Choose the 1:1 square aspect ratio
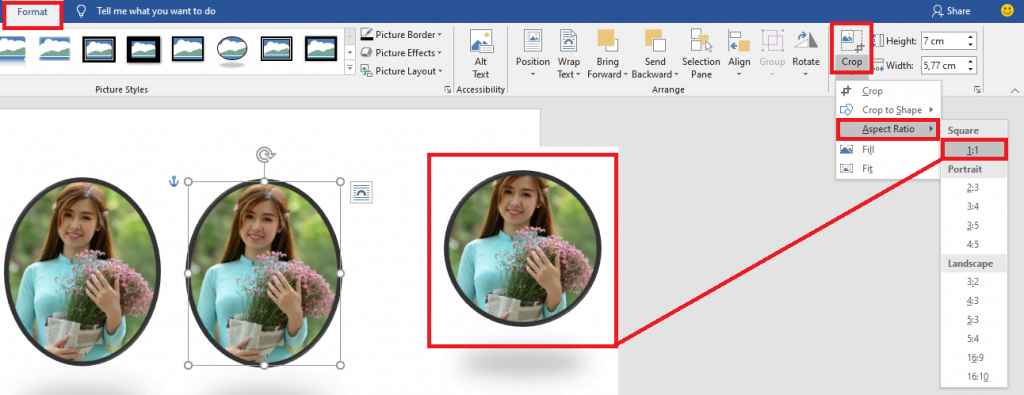 [974, 150]
